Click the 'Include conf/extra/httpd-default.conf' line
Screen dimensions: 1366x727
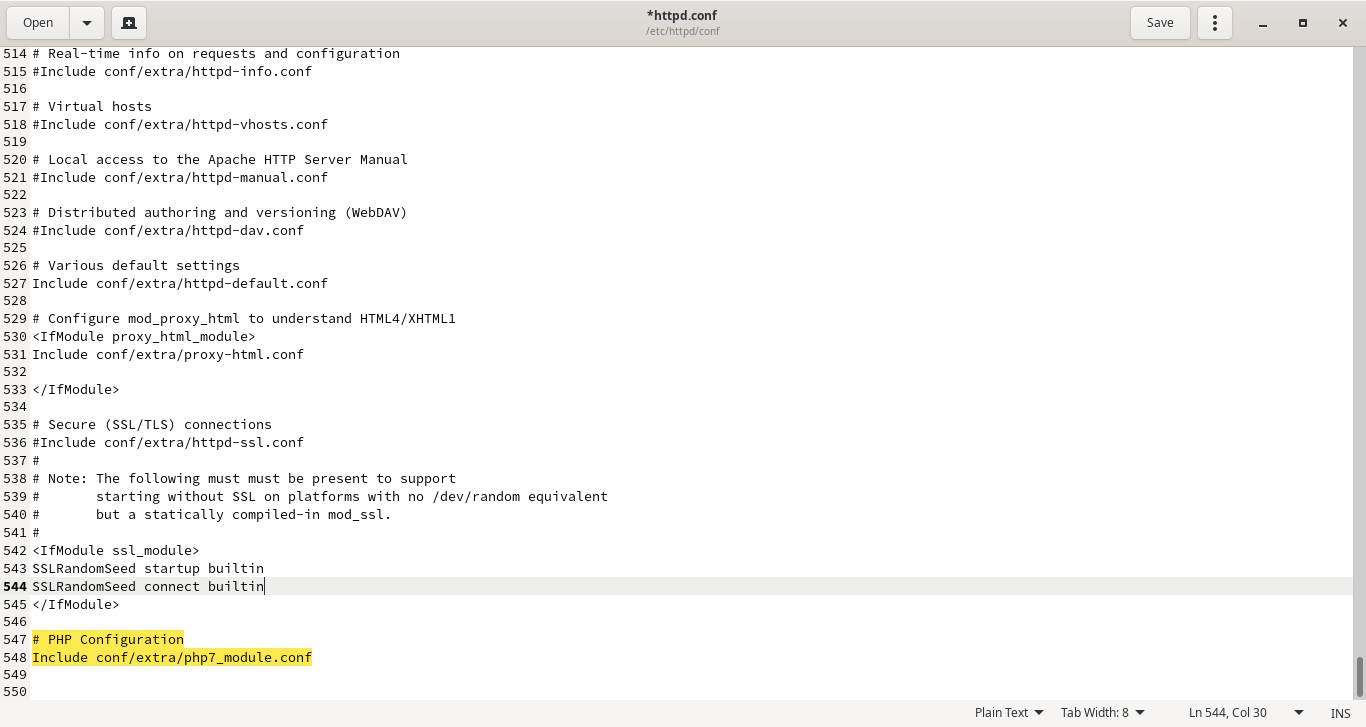[x=180, y=284]
